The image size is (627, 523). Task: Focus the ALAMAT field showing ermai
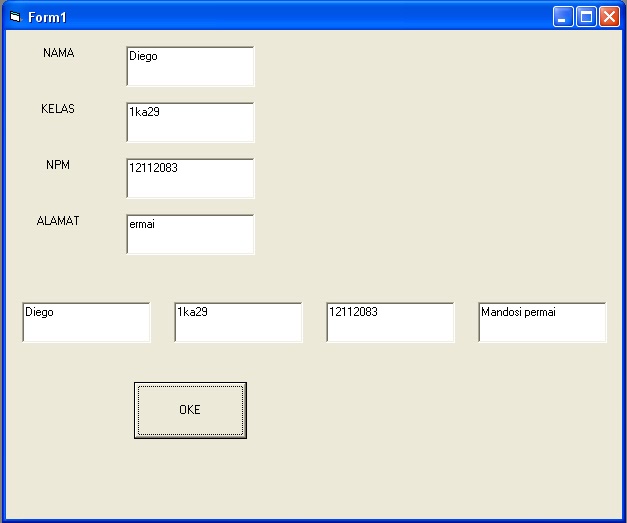(190, 234)
